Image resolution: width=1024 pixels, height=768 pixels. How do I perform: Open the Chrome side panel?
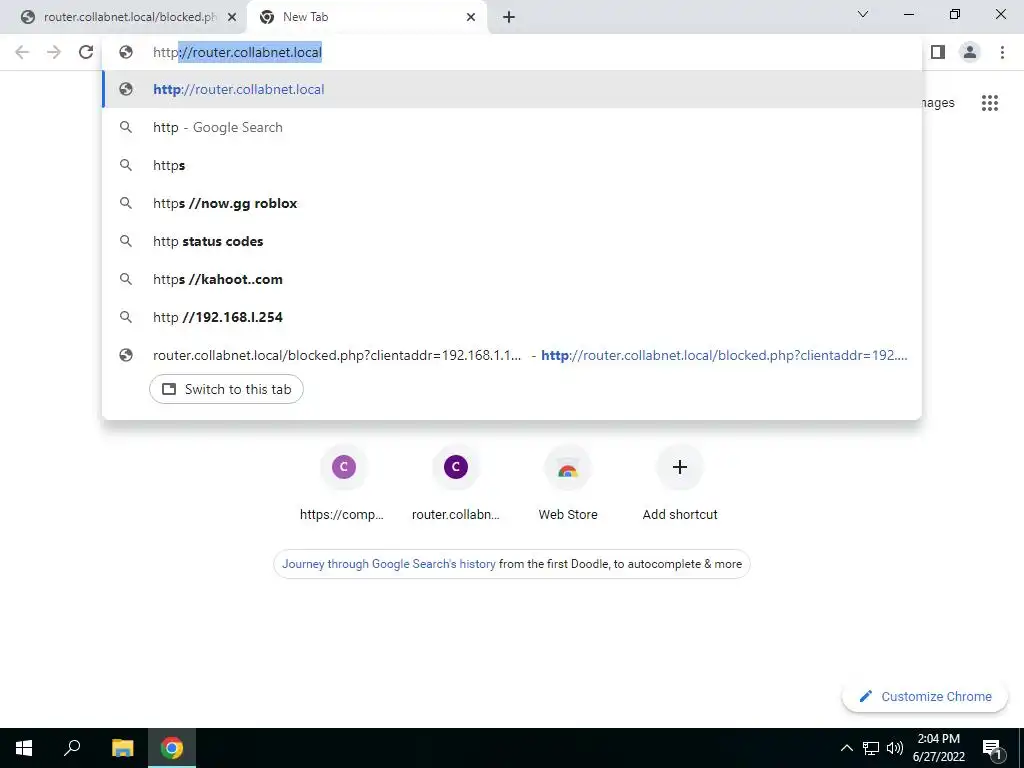point(938,52)
